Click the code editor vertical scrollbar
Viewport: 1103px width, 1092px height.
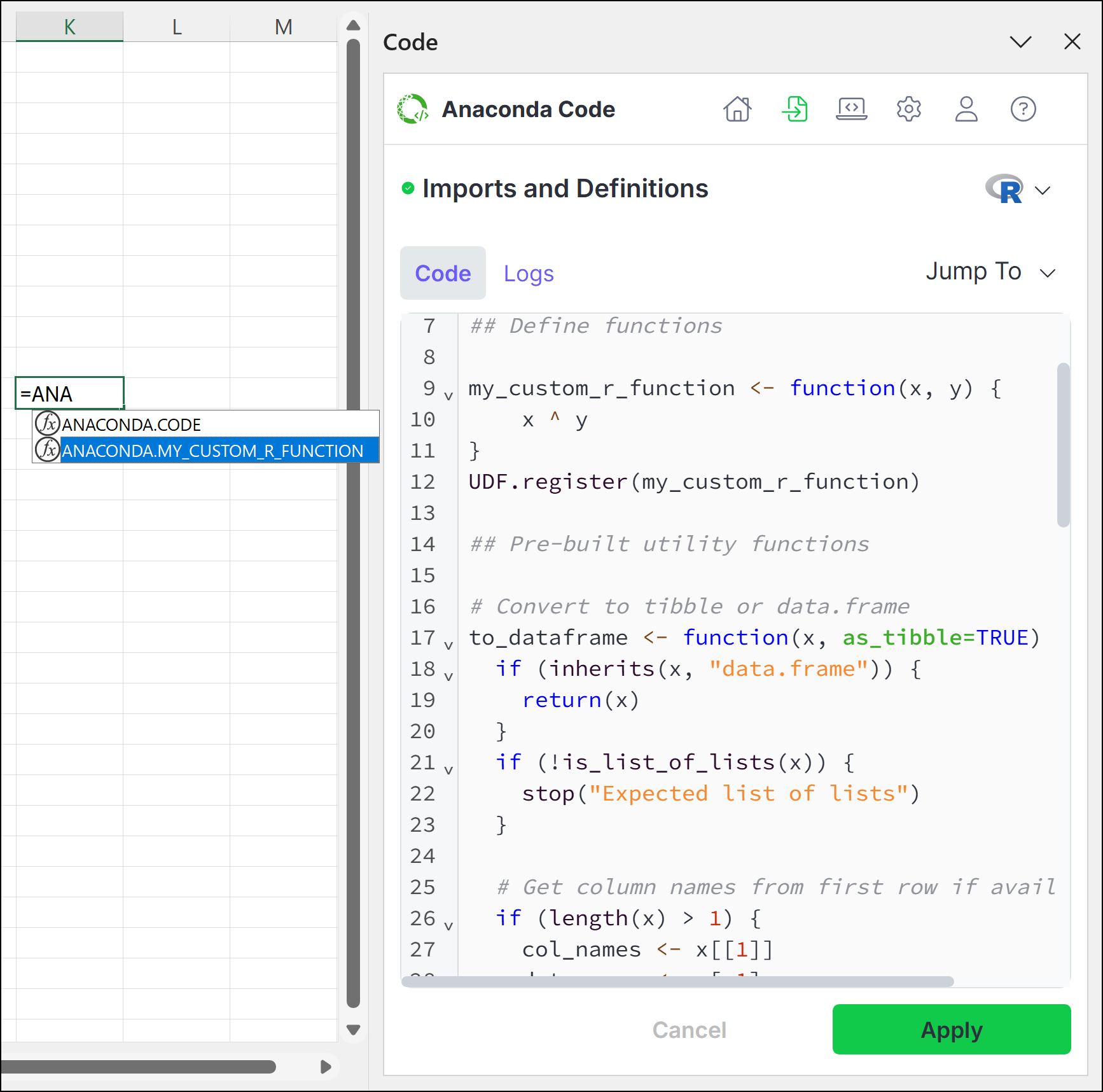pyautogui.click(x=1063, y=445)
